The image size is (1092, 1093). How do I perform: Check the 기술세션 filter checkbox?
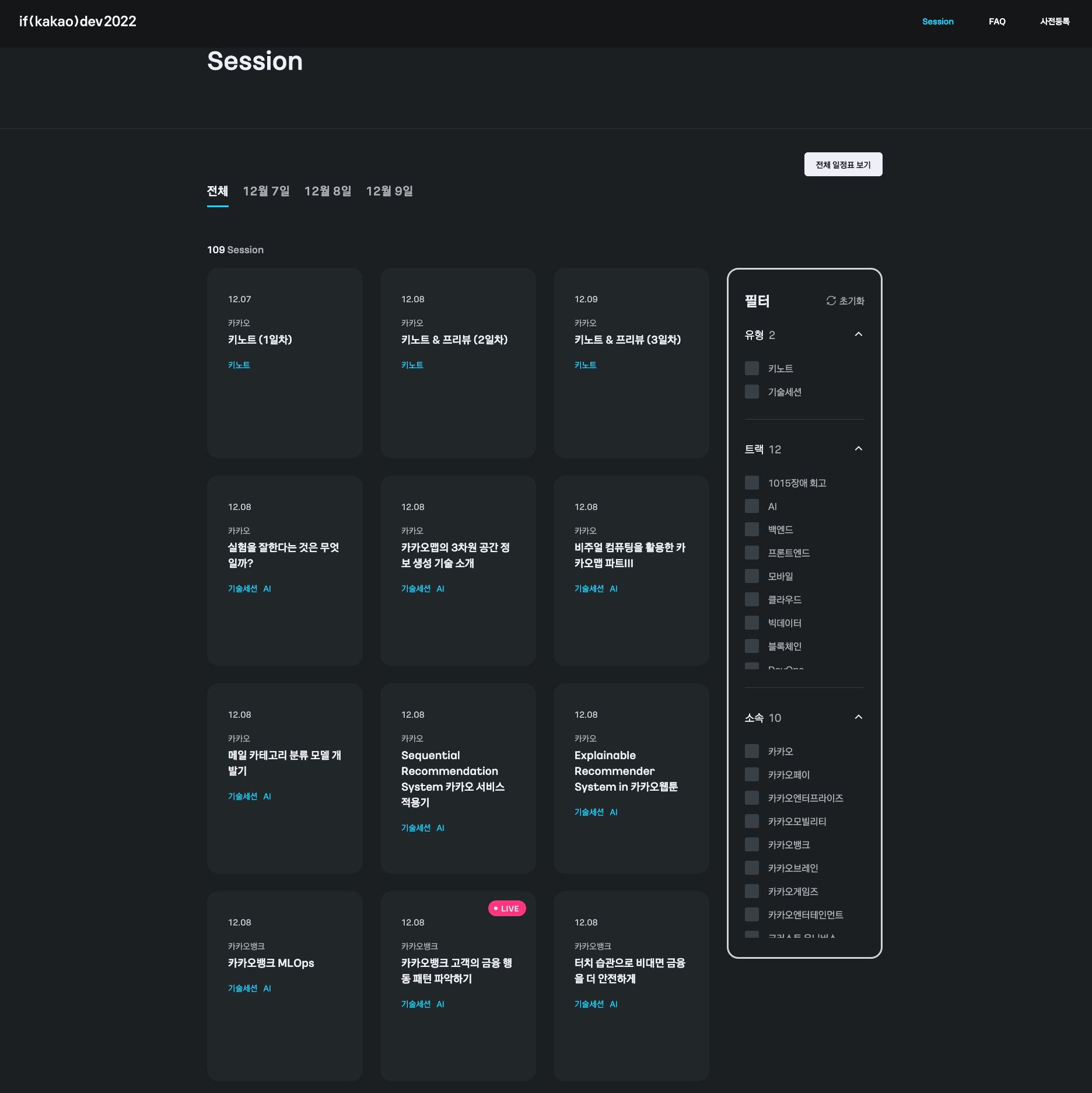[752, 392]
